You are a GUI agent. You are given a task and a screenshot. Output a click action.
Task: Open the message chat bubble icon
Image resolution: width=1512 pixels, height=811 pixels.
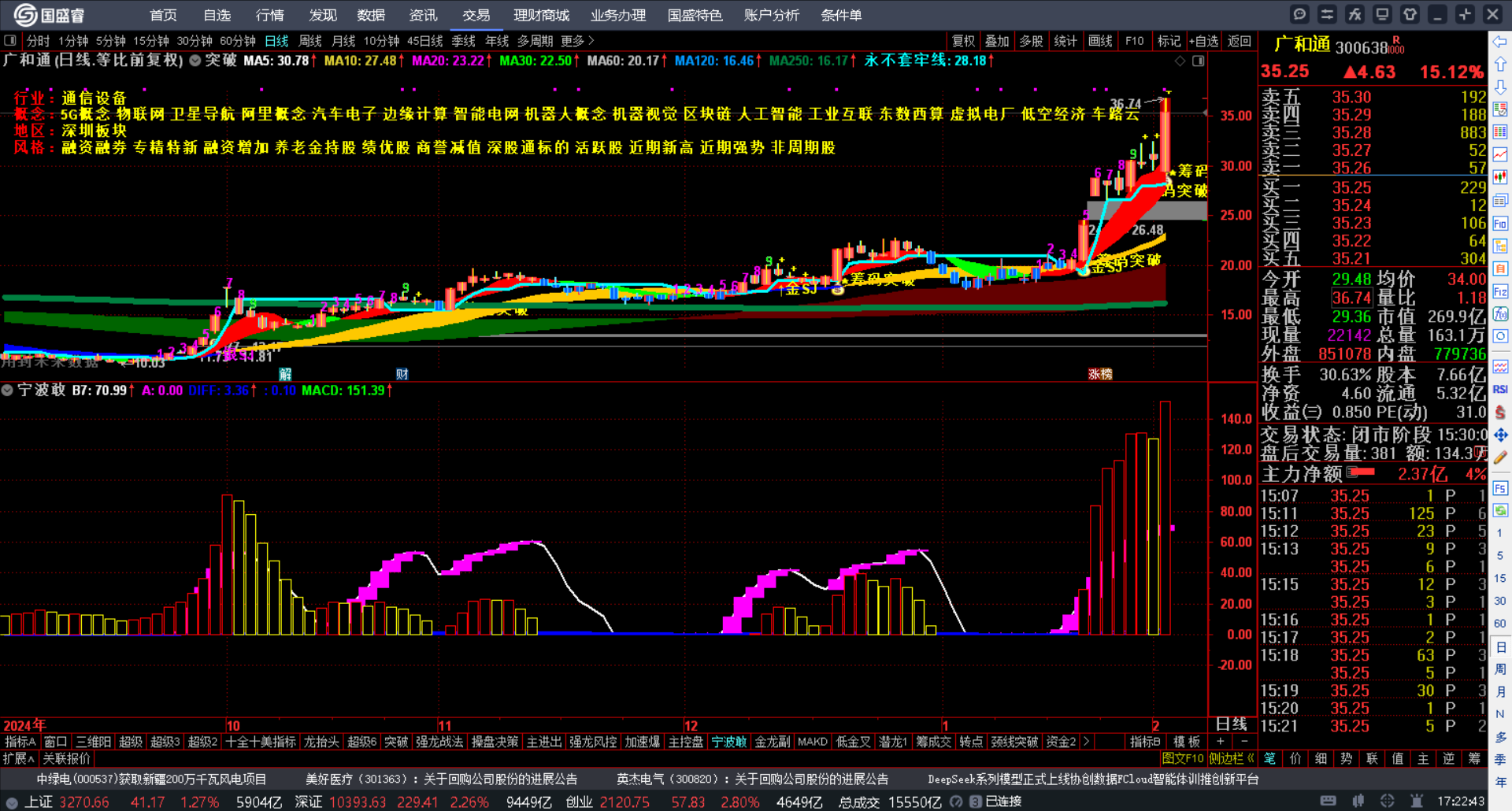pos(1299,14)
